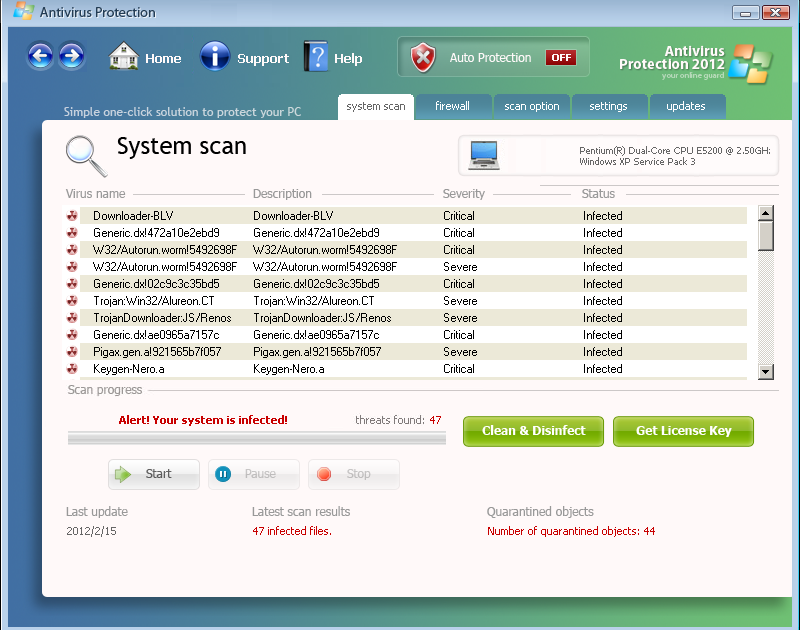Viewport: 800px width, 630px height.
Task: Click the threat icon beside Trojan:Win32/Alureon.CT
Action: pyautogui.click(x=72, y=300)
